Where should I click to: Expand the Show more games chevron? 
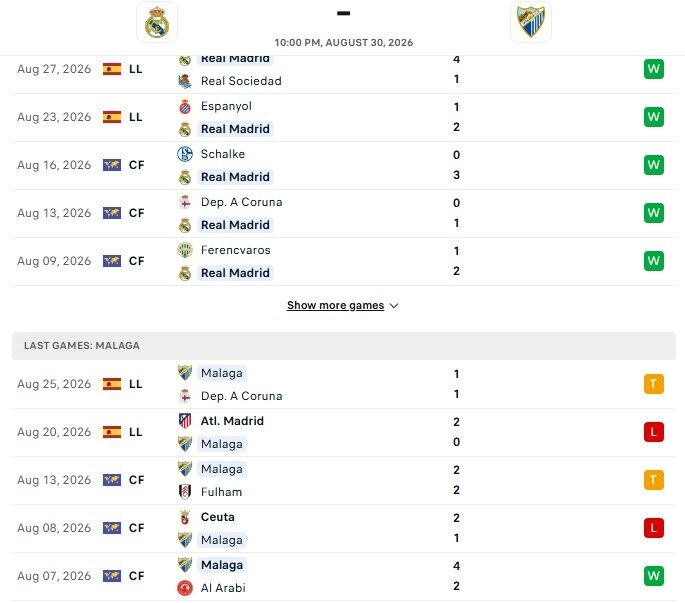(394, 306)
